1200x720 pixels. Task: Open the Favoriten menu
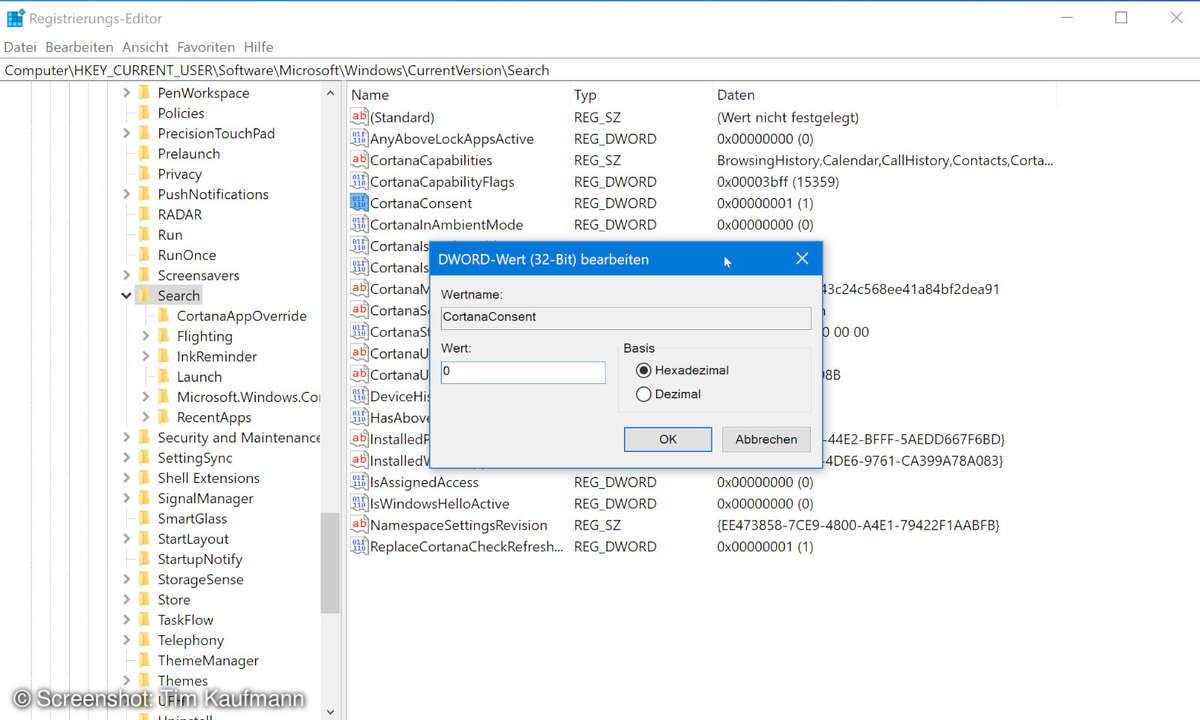point(206,47)
